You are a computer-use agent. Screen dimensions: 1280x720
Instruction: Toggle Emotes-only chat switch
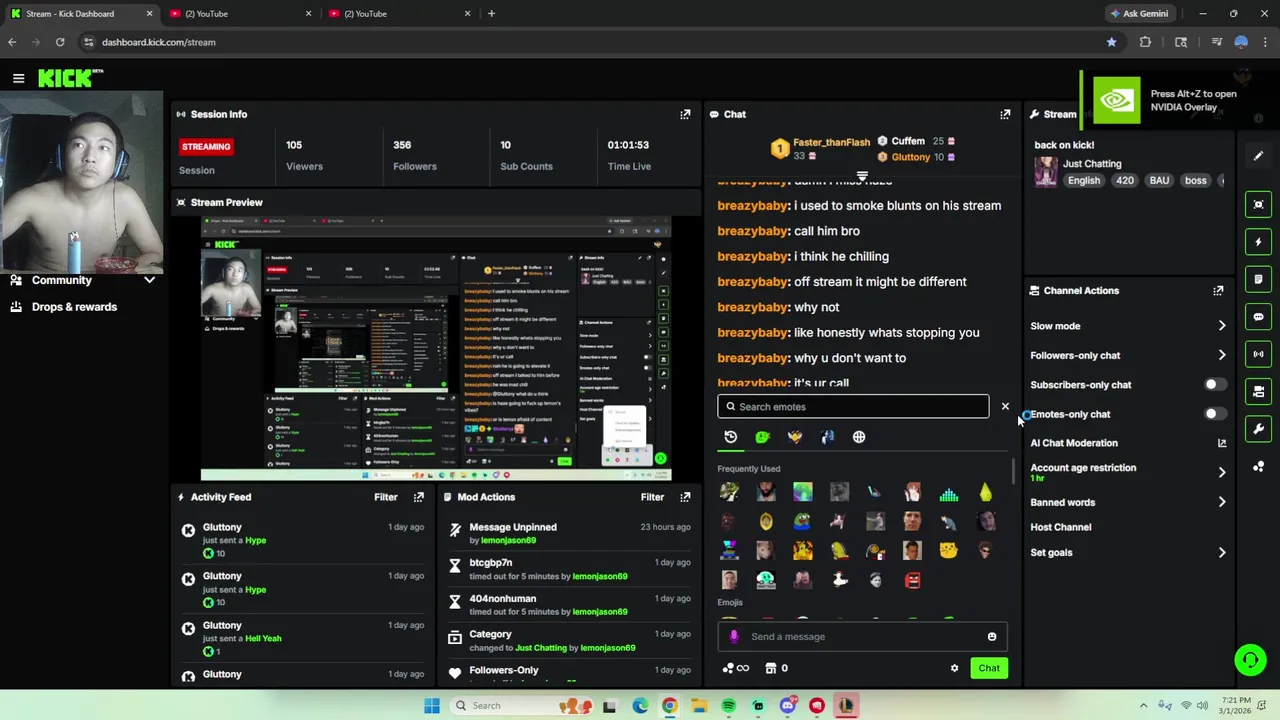[1214, 414]
